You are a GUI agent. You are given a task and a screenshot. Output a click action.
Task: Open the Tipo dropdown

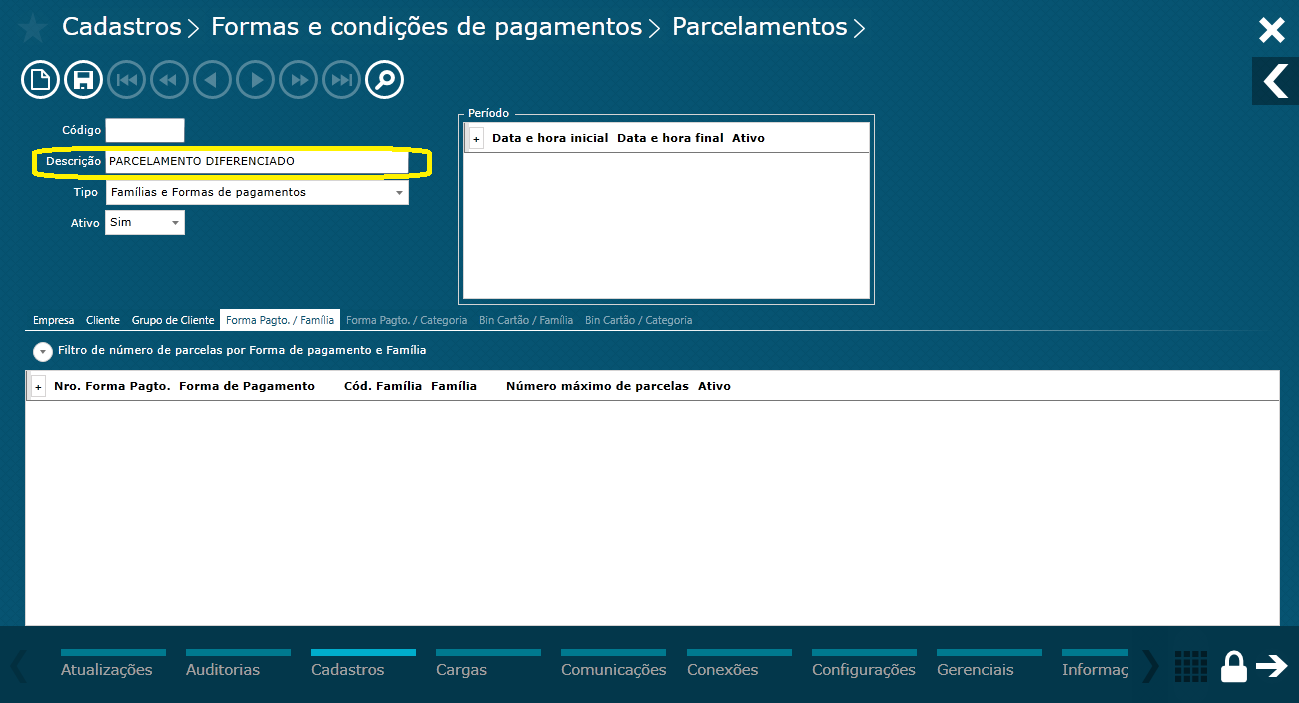point(257,192)
